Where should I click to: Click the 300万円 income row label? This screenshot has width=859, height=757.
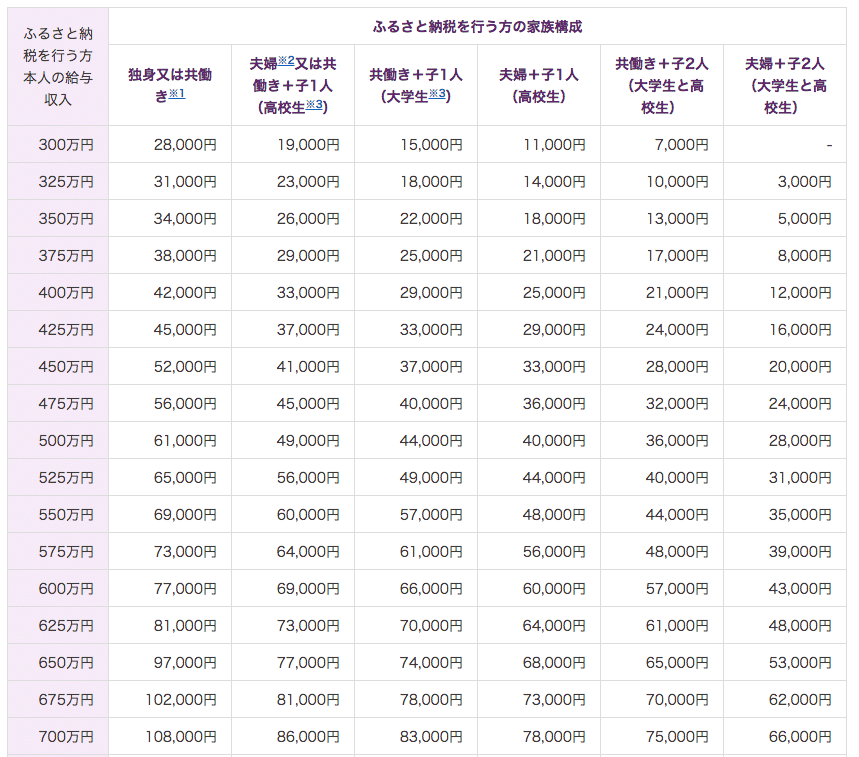66,145
